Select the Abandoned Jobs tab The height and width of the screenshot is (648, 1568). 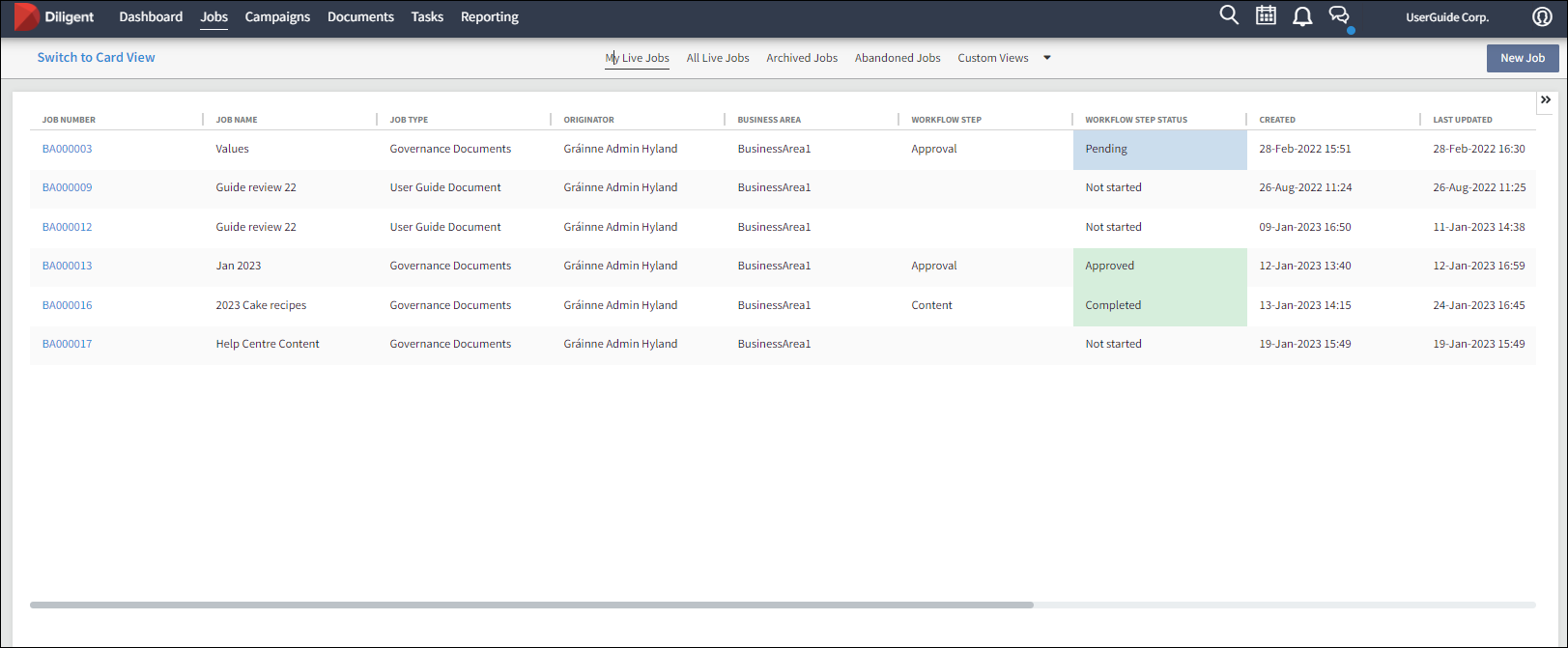point(898,58)
